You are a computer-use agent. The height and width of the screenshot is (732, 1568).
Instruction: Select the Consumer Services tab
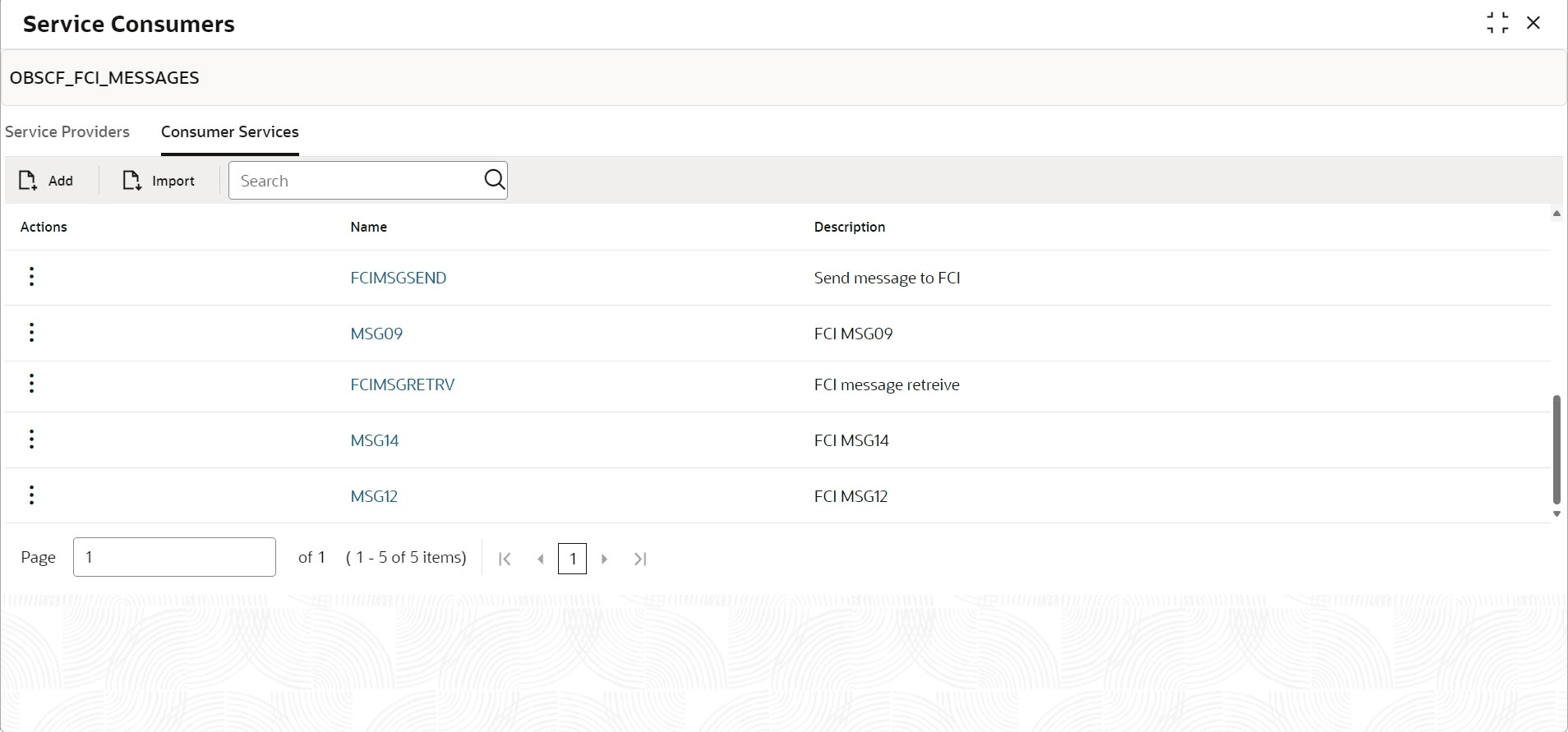click(230, 131)
